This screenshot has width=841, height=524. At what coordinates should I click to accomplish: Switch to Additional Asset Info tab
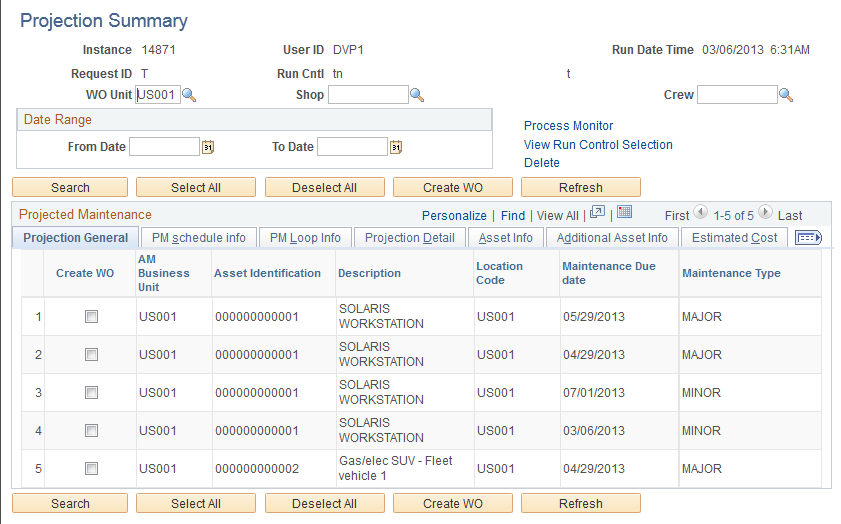pos(612,238)
